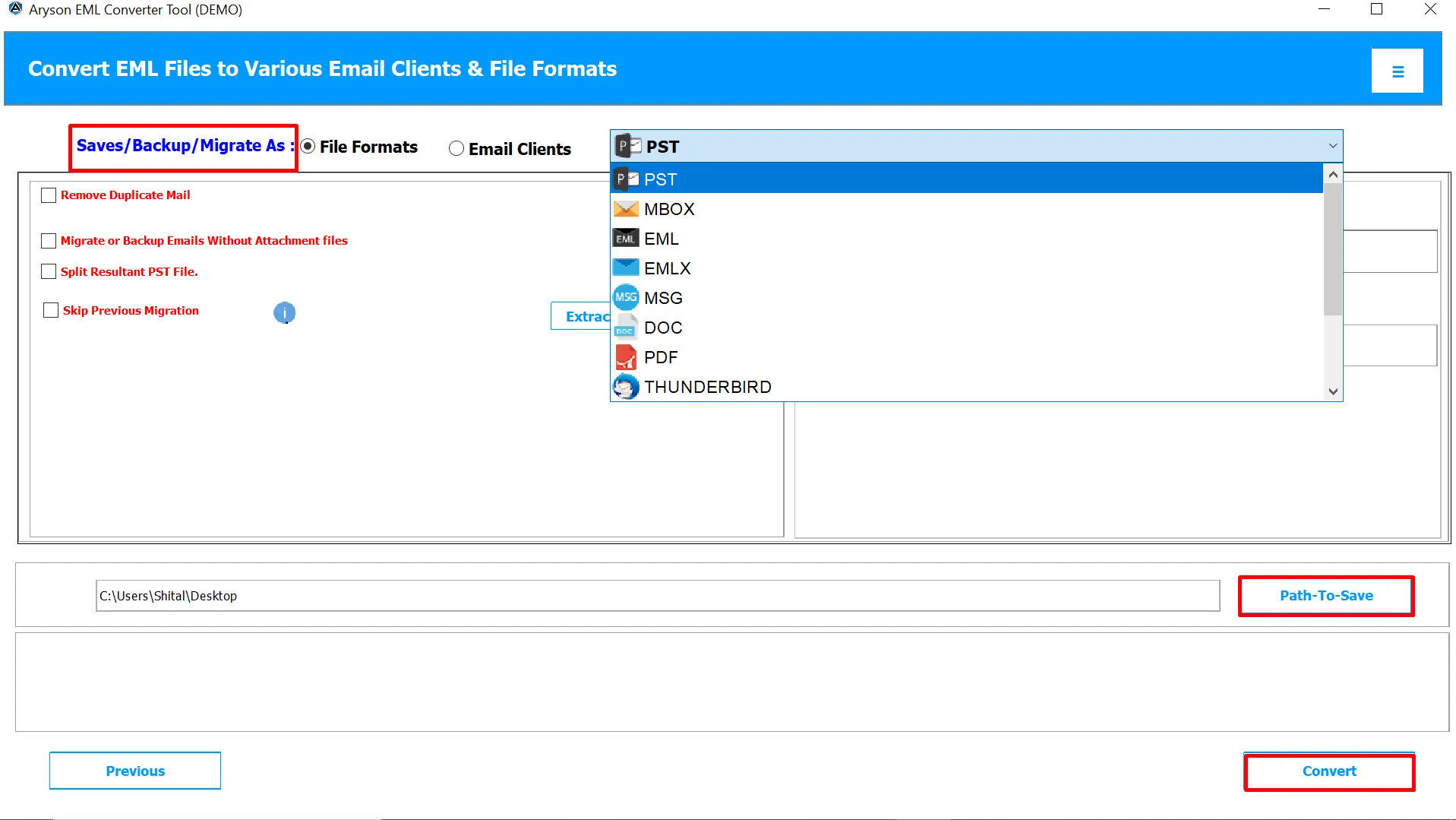Viewport: 1456px width, 820px height.
Task: Select PST from the format list
Action: tap(660, 179)
